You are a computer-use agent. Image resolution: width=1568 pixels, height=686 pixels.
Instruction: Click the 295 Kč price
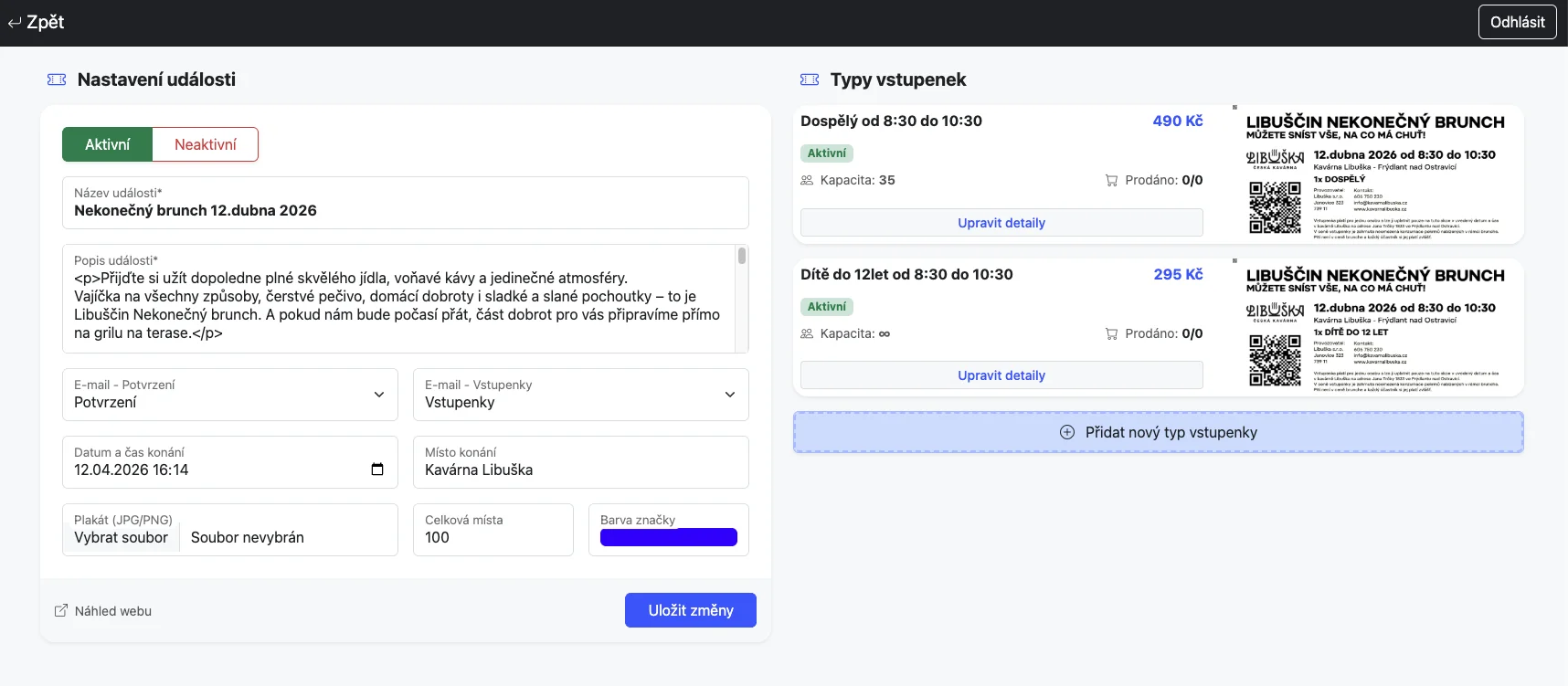click(1178, 274)
